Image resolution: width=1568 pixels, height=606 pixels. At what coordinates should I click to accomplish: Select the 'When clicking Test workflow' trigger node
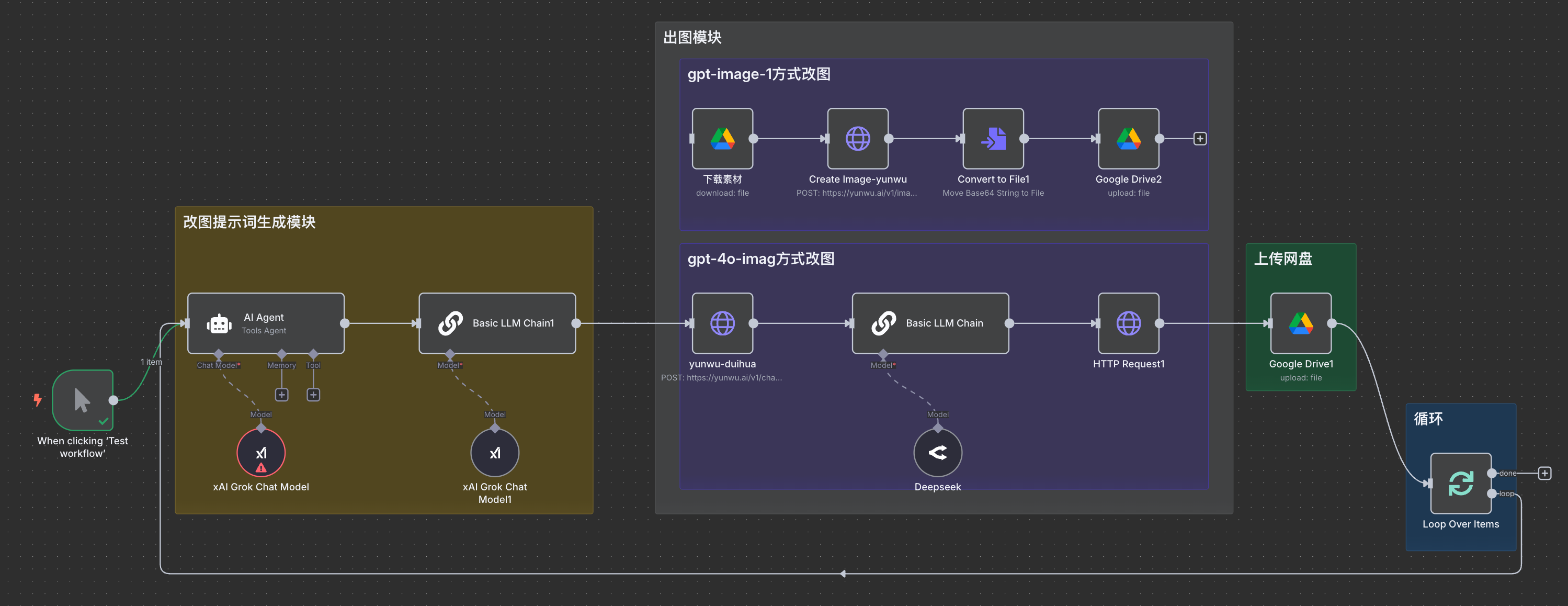tap(83, 400)
